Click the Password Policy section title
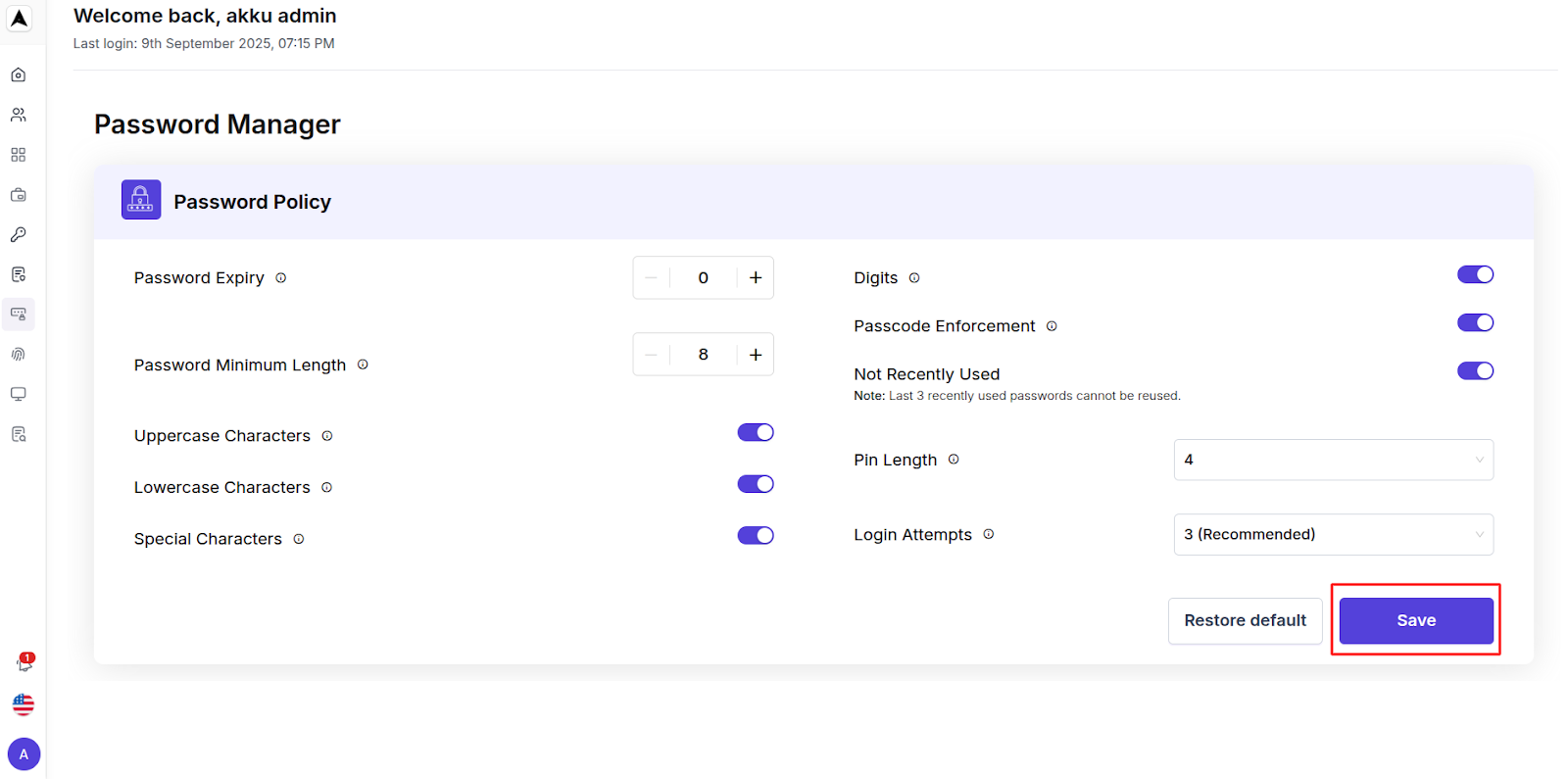 [253, 202]
